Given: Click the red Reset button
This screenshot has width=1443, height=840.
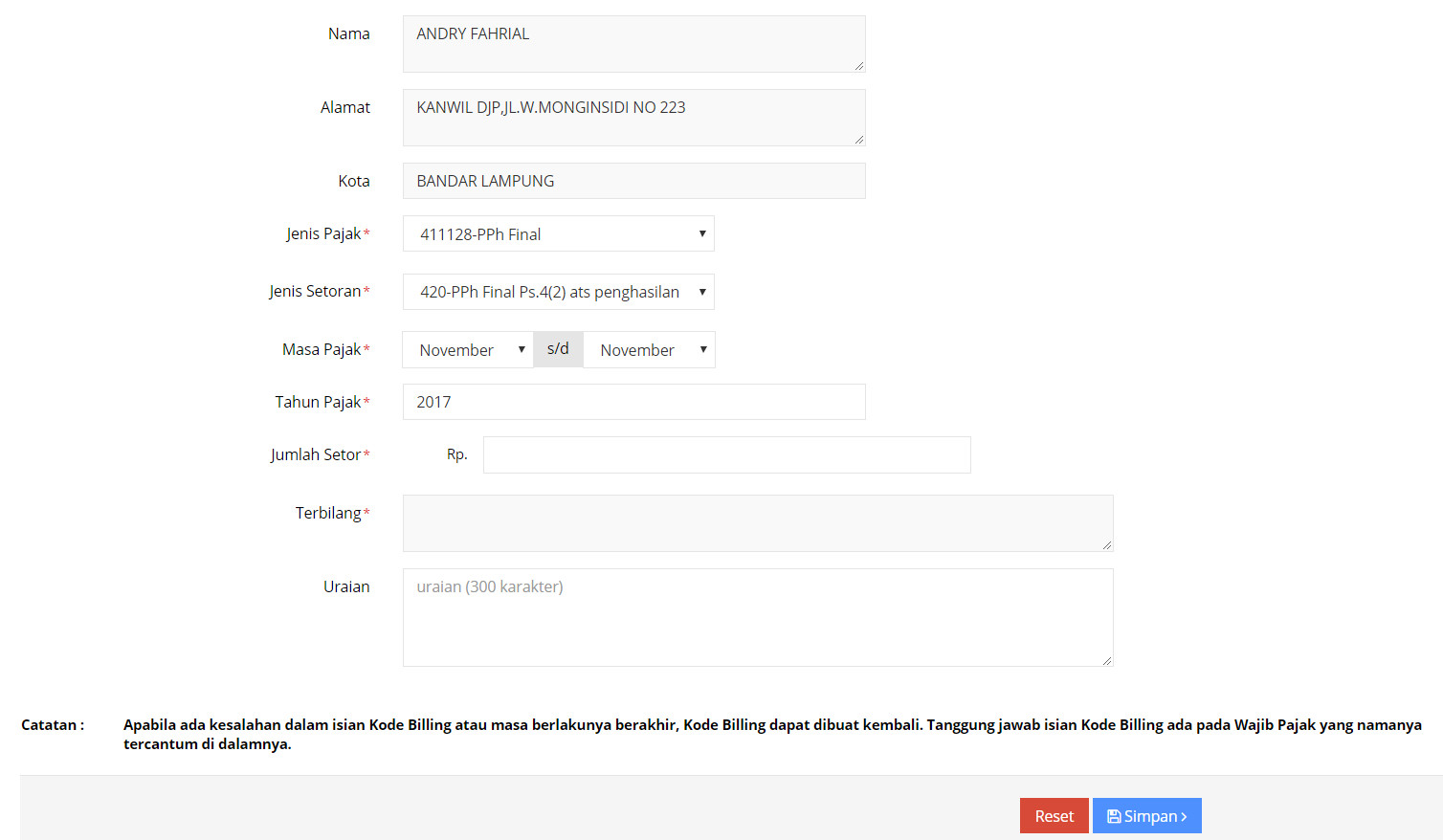Looking at the screenshot, I should [x=1054, y=816].
